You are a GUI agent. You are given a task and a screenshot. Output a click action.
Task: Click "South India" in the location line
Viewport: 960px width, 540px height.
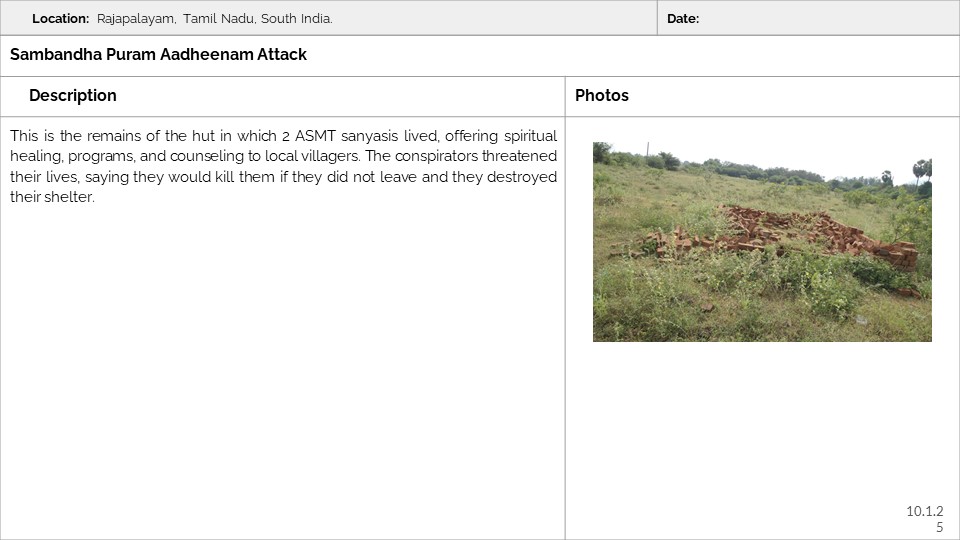(x=296, y=19)
